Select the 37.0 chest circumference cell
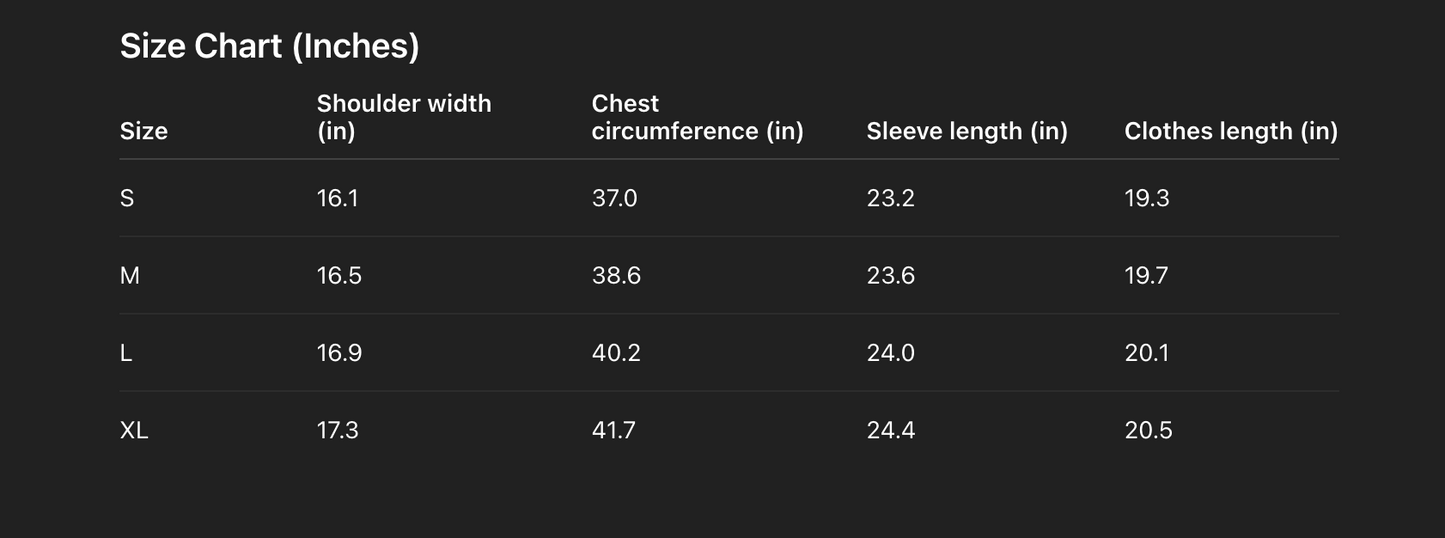The image size is (1445, 538). pyautogui.click(x=614, y=198)
